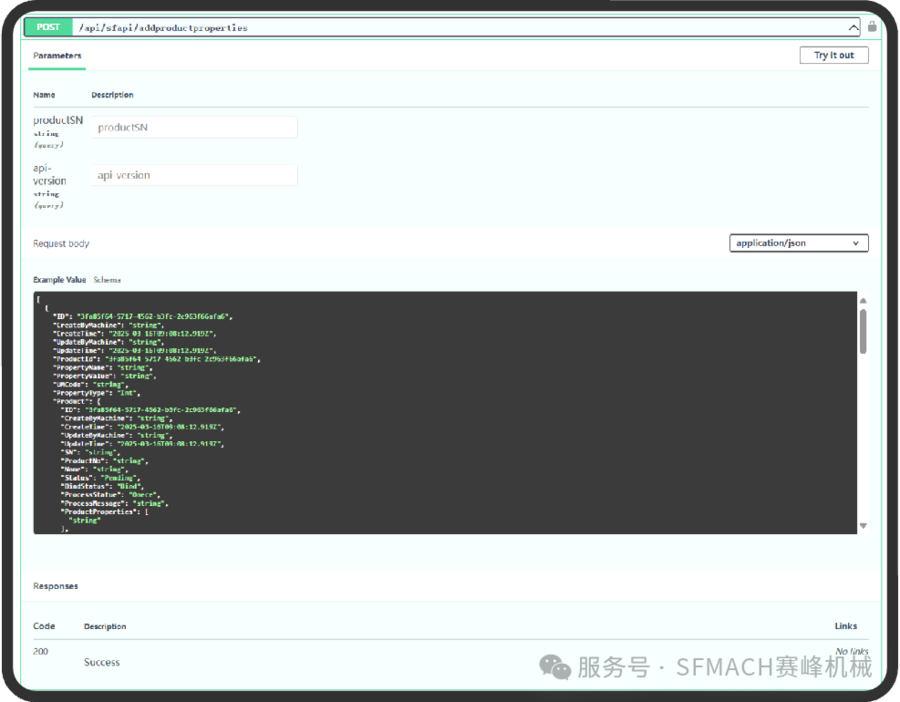Click the Request body label

point(61,243)
